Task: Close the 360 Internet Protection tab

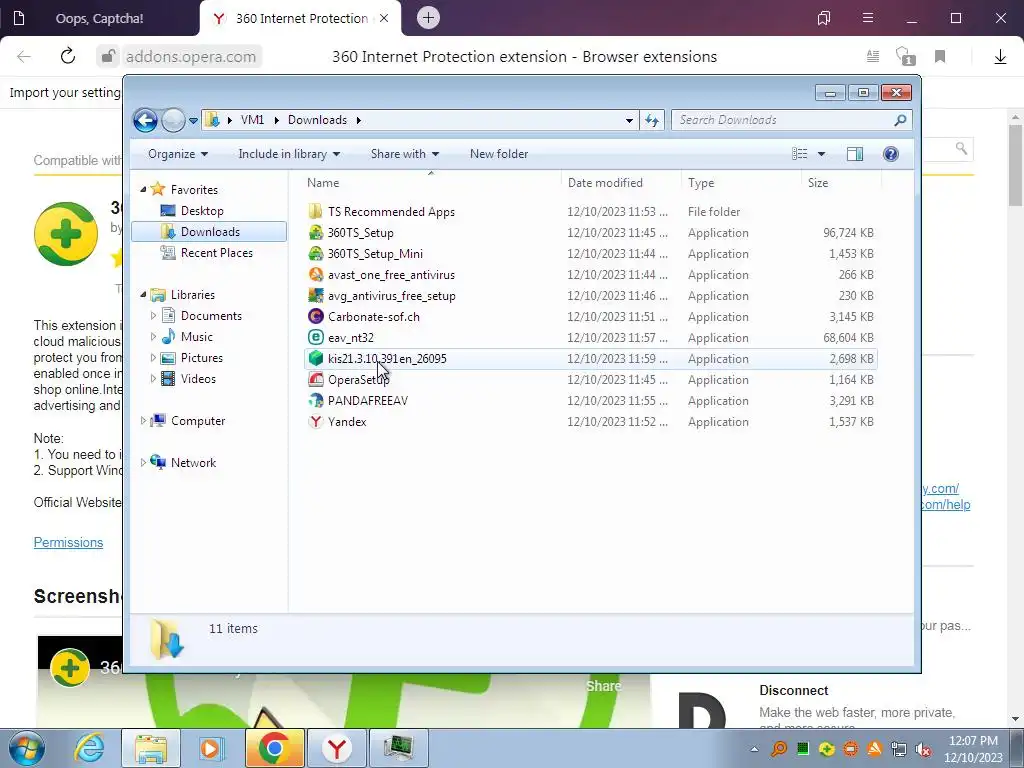Action: point(384,18)
